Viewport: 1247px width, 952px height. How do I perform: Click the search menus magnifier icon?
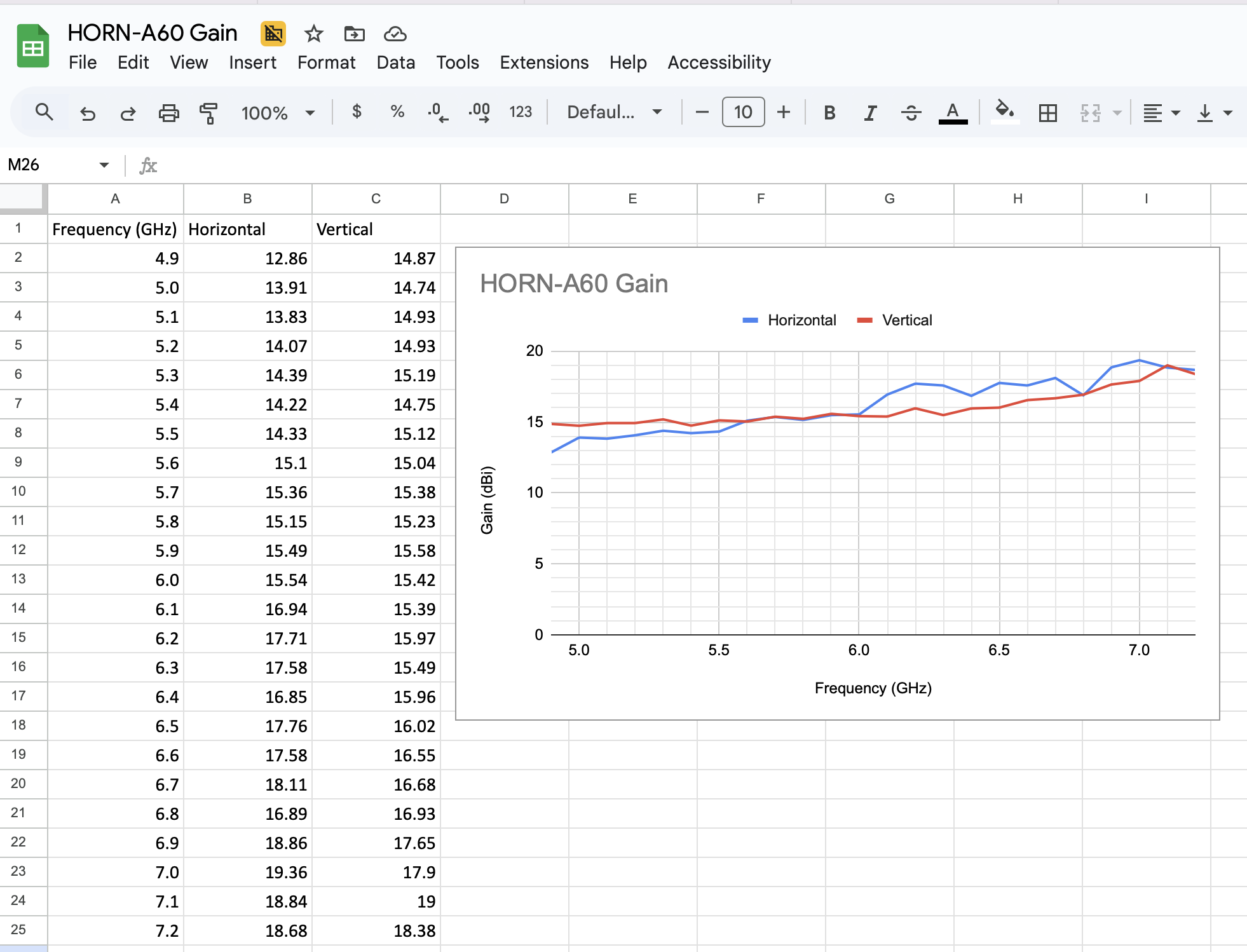pos(44,112)
